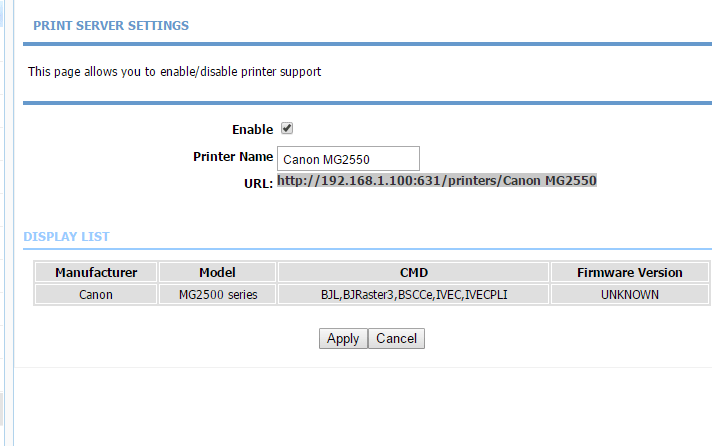Screen dimensions: 712x446
Task: Select the Canon manufacturer cell
Action: point(96,294)
